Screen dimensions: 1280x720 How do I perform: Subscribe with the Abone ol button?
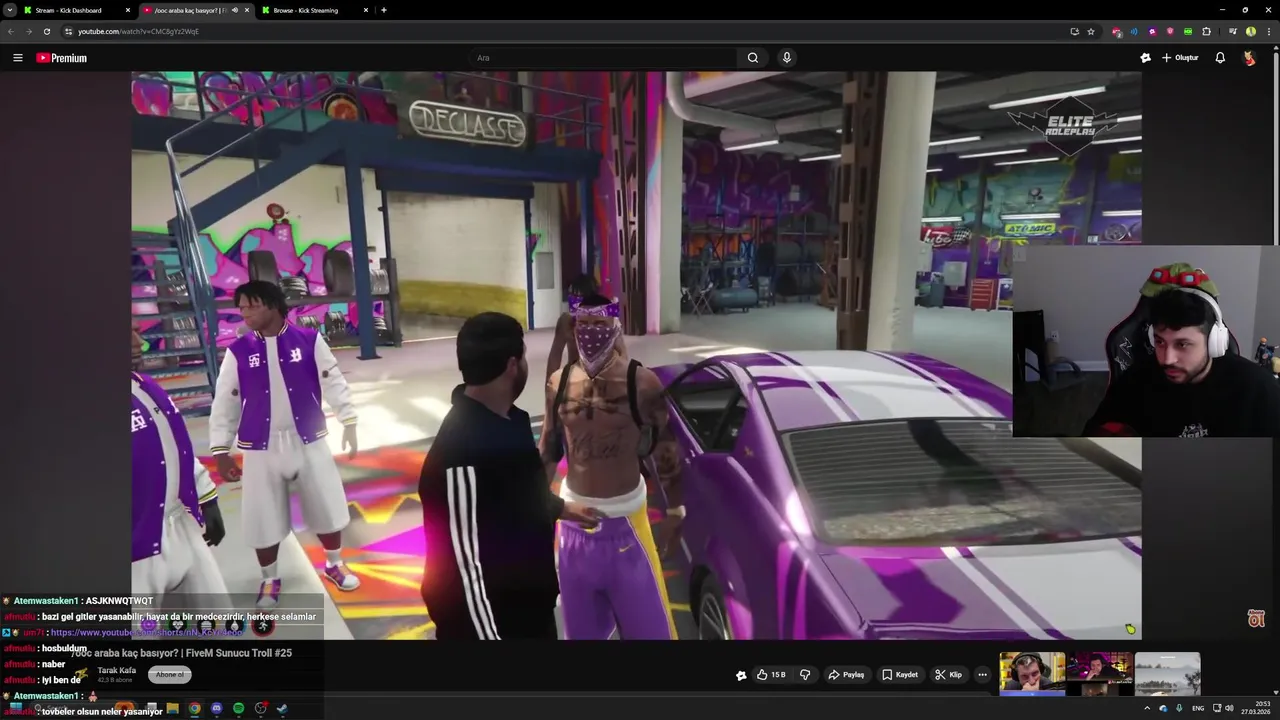(x=169, y=675)
